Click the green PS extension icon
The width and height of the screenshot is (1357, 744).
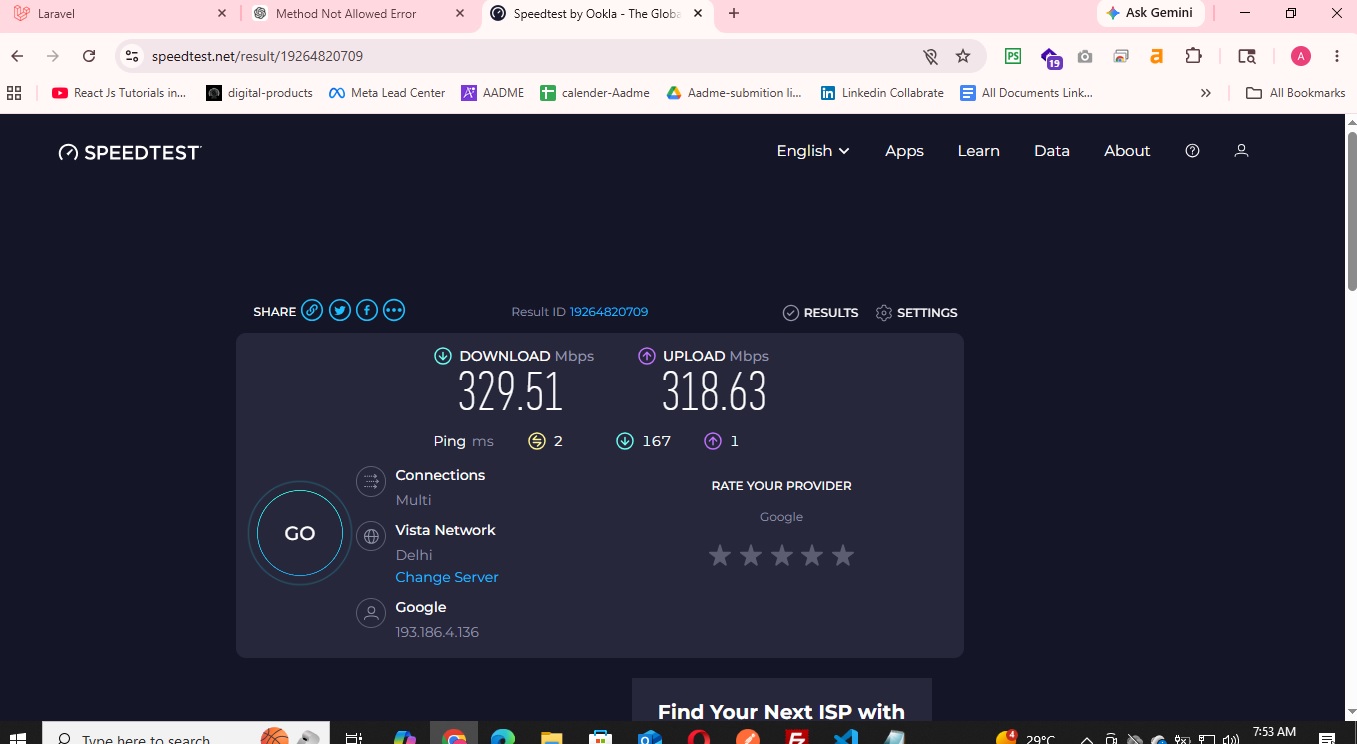click(1013, 56)
